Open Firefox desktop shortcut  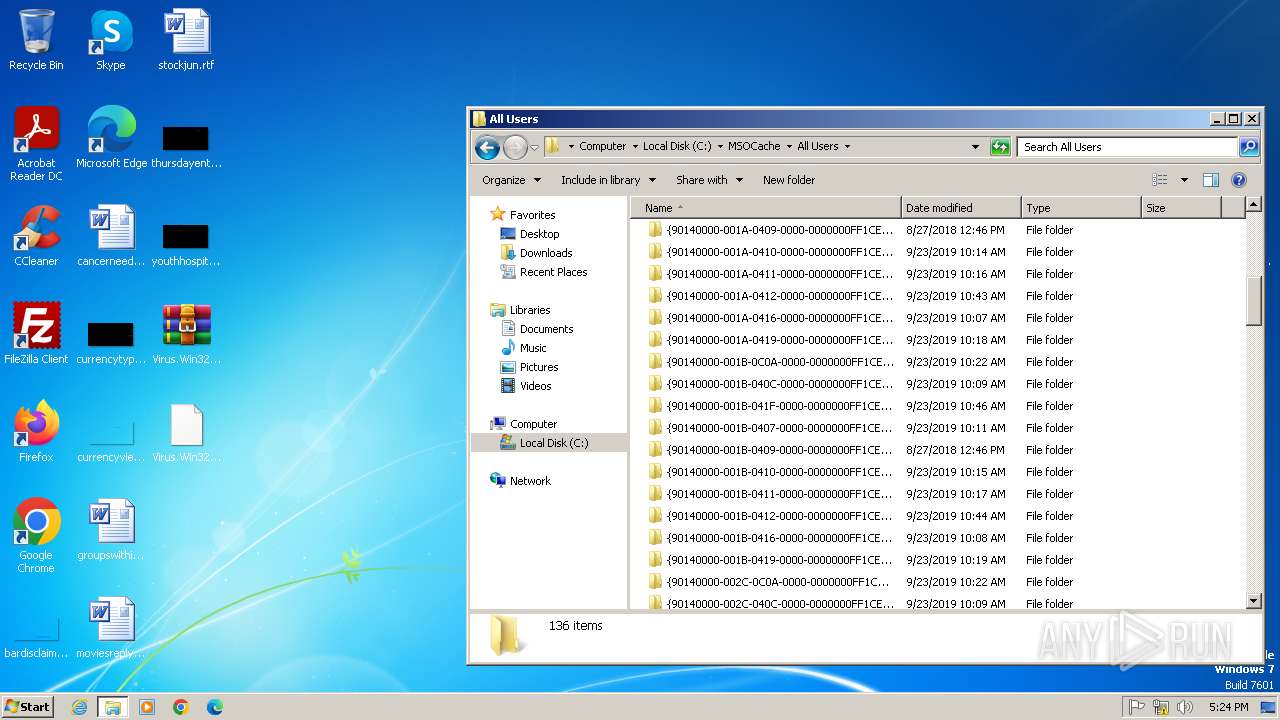[36, 432]
